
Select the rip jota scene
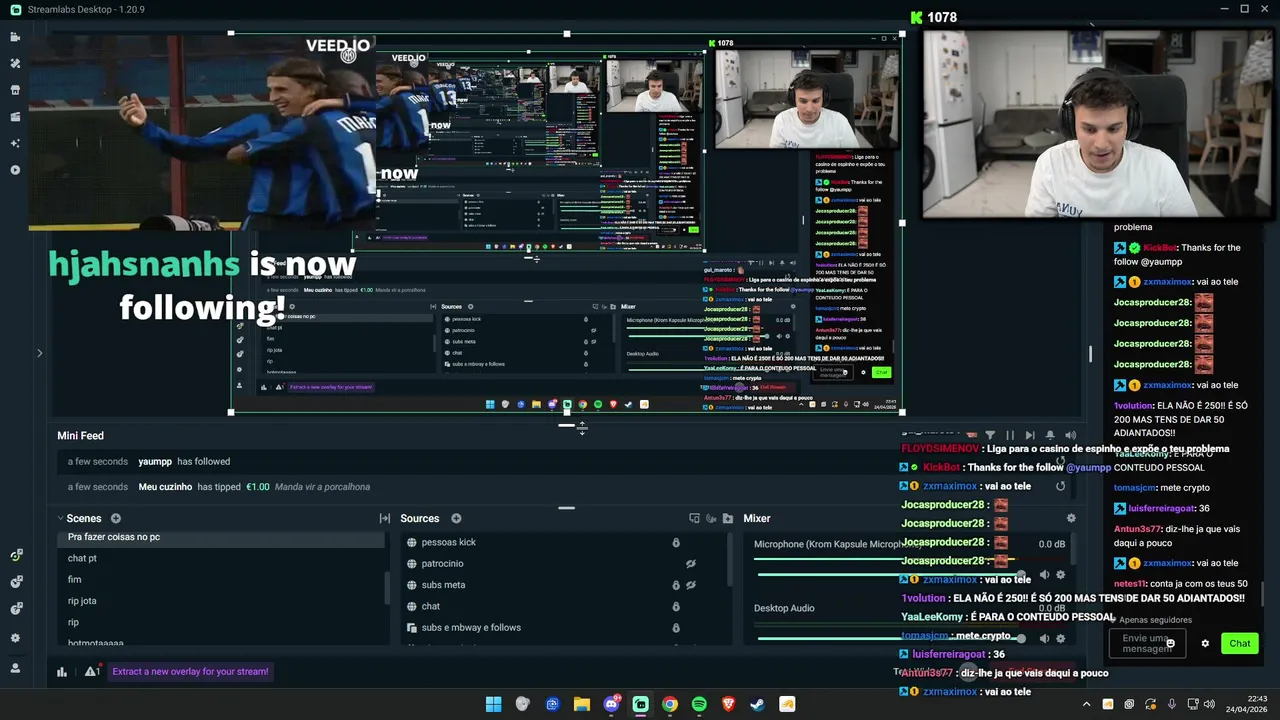[221, 601]
